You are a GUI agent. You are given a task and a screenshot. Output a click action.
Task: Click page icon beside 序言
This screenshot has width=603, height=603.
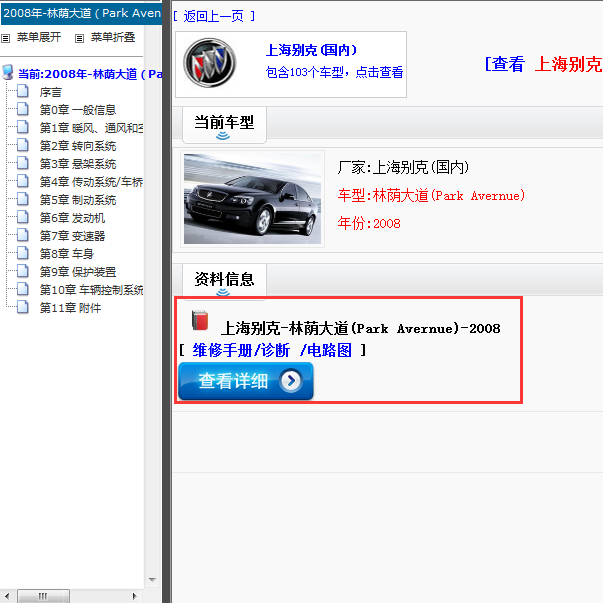(23, 91)
